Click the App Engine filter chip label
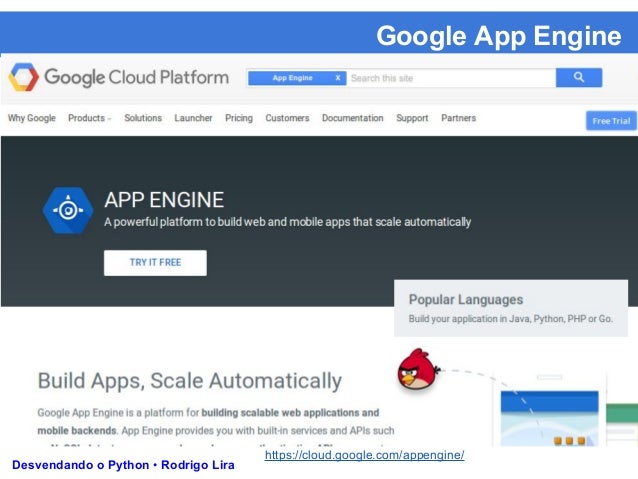The image size is (638, 479). 292,78
